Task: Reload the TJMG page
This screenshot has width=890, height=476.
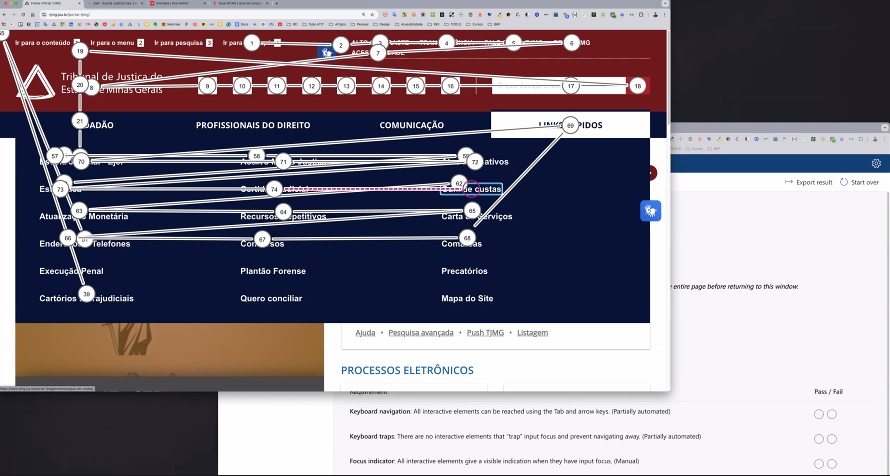Action: tap(23, 14)
